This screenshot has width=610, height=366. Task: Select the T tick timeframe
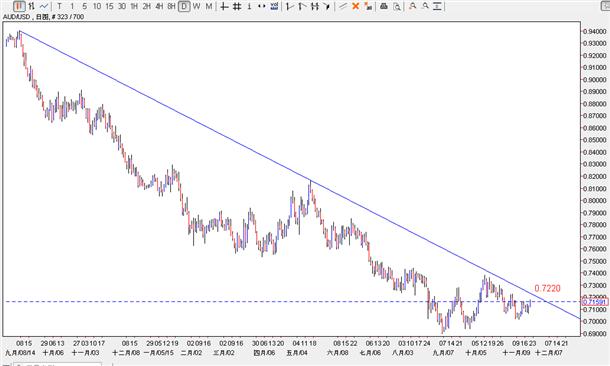59,6
